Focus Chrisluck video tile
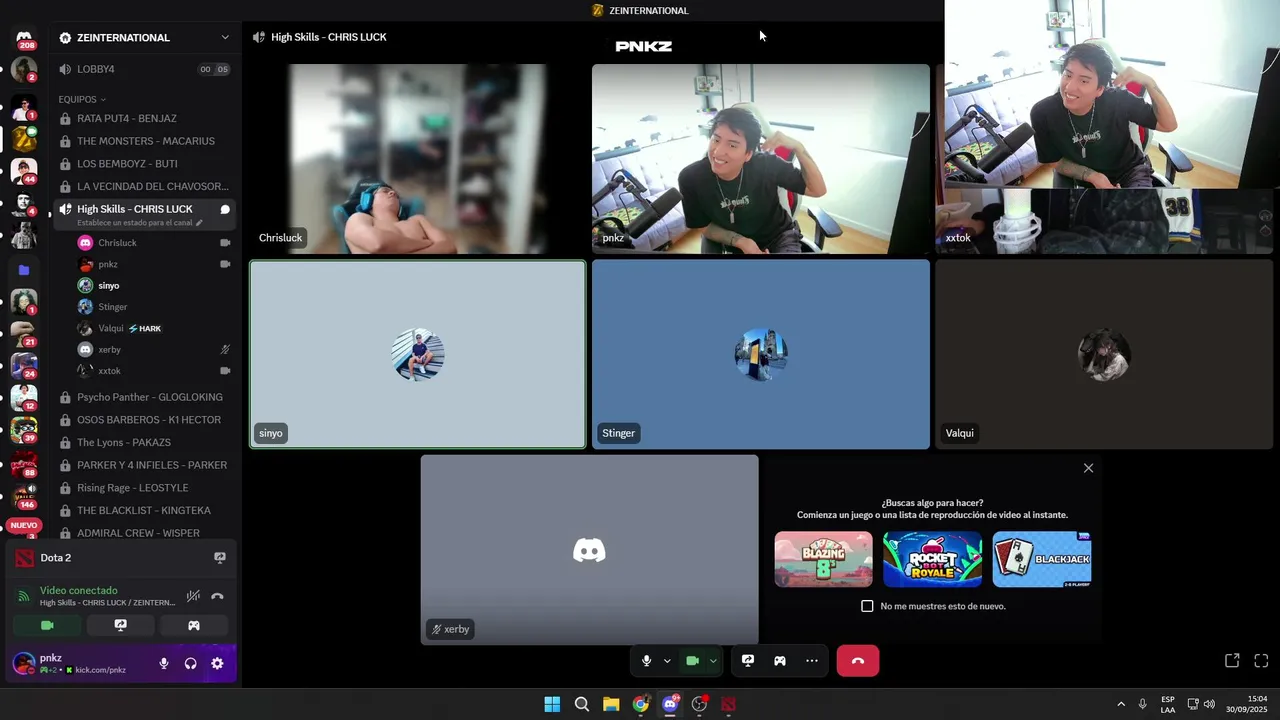 click(417, 159)
